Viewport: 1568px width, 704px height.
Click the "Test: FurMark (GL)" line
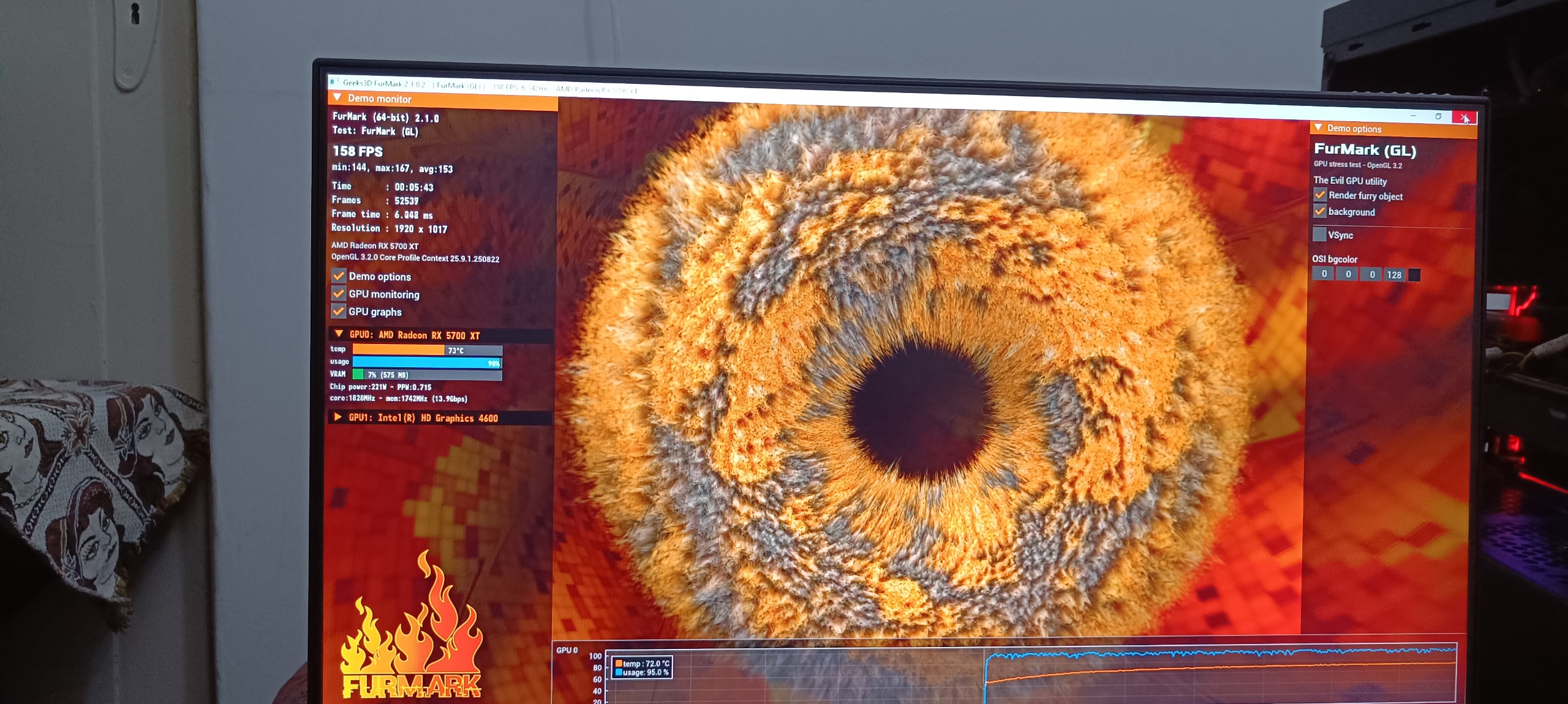pyautogui.click(x=375, y=131)
